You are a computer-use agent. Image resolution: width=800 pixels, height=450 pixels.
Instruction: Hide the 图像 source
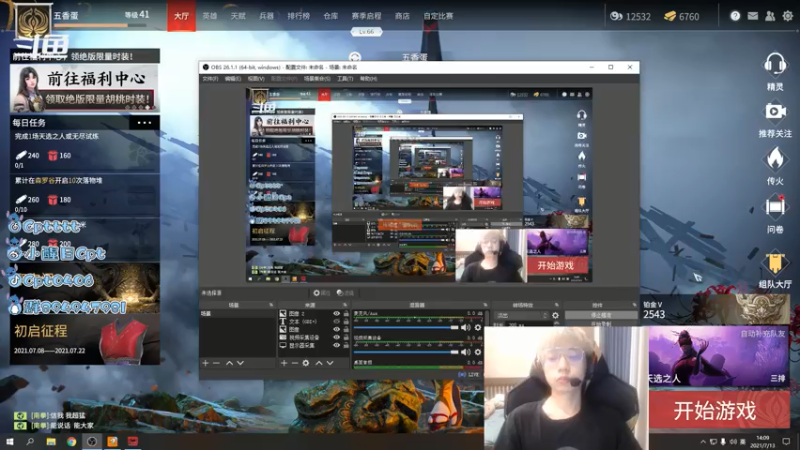(x=336, y=330)
